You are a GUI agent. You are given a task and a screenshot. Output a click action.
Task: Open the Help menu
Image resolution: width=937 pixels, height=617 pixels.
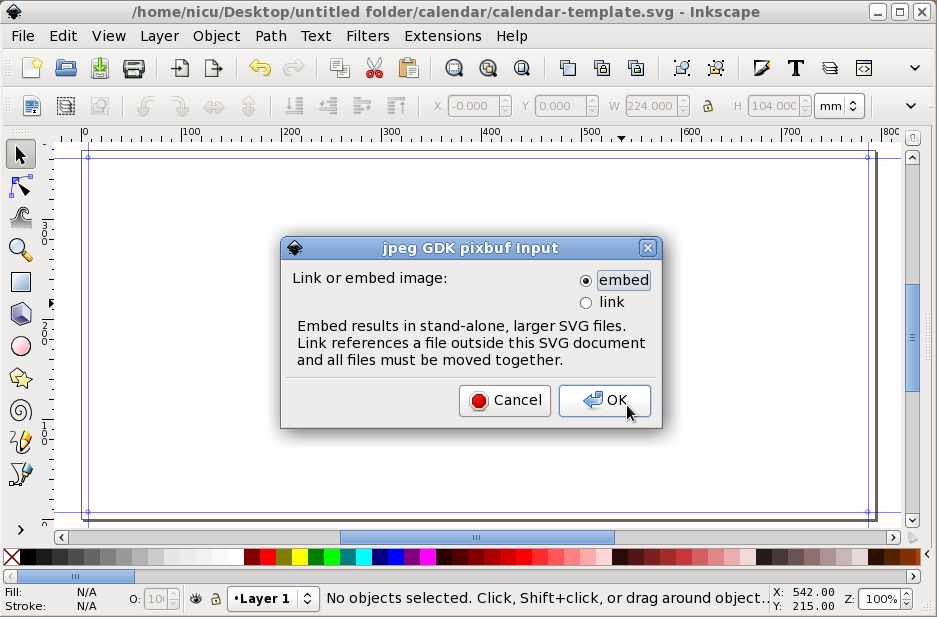512,36
